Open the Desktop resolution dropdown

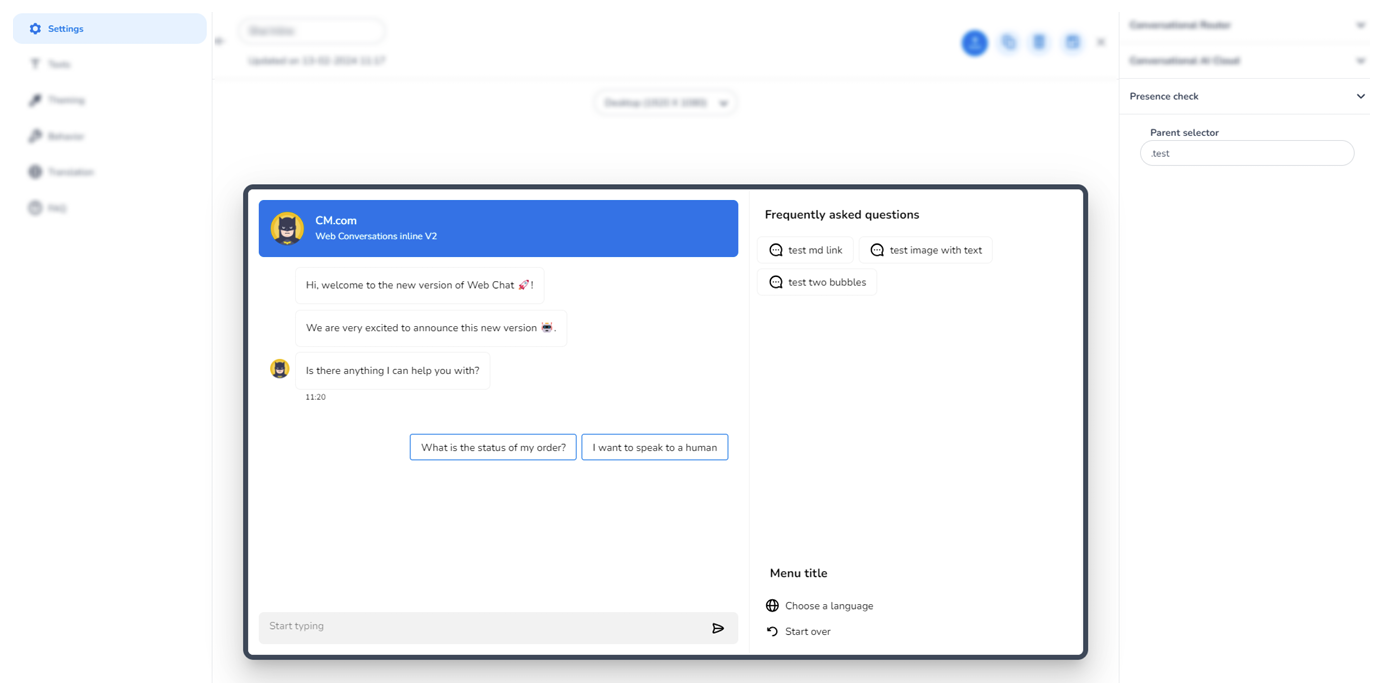tap(665, 103)
